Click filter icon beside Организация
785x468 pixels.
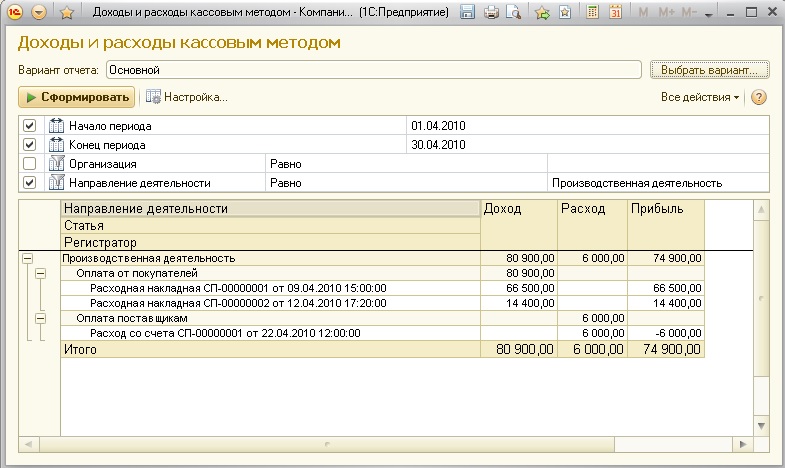57,164
